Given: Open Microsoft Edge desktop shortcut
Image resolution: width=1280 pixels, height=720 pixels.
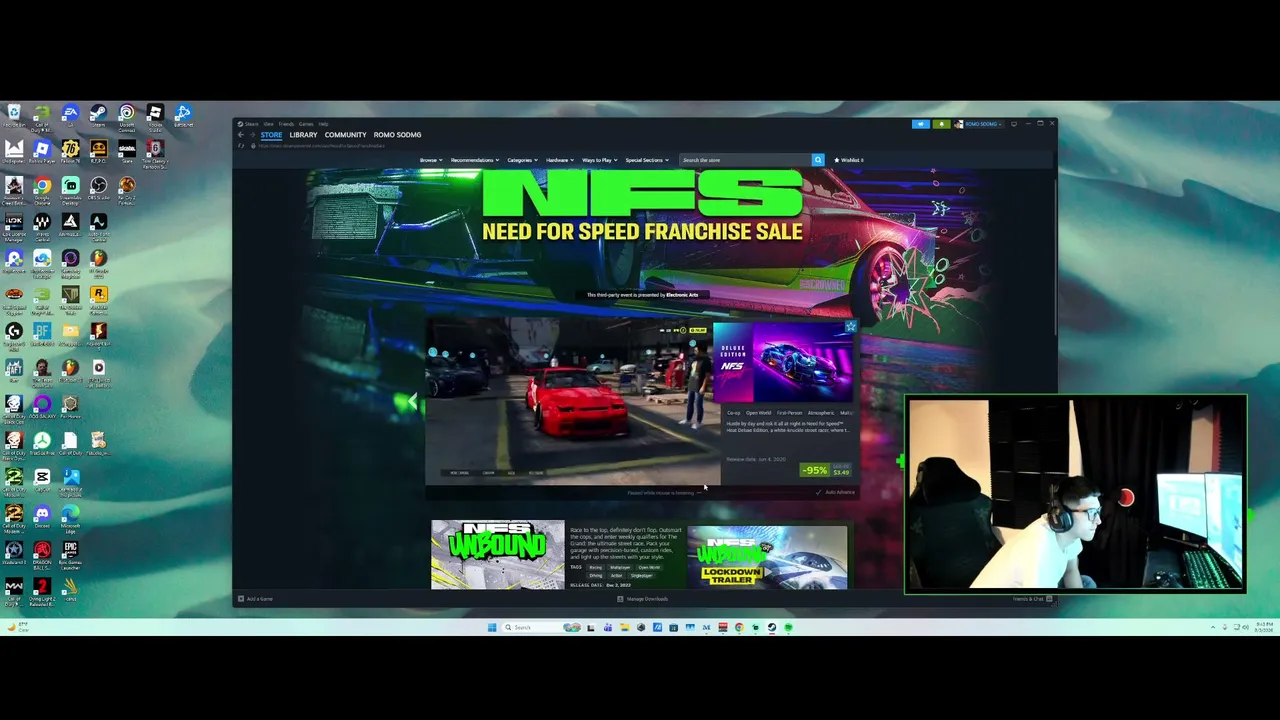Looking at the screenshot, I should (x=70, y=518).
